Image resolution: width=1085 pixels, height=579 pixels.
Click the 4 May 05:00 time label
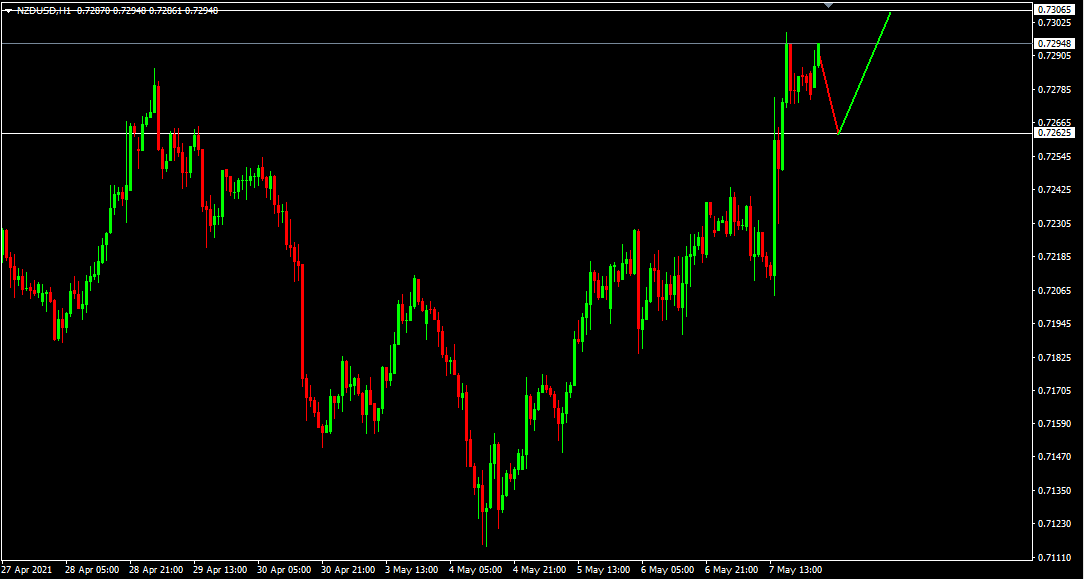(x=477, y=570)
